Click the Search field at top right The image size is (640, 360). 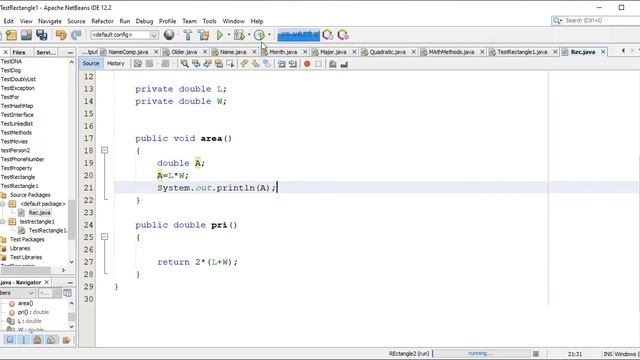tap(596, 20)
